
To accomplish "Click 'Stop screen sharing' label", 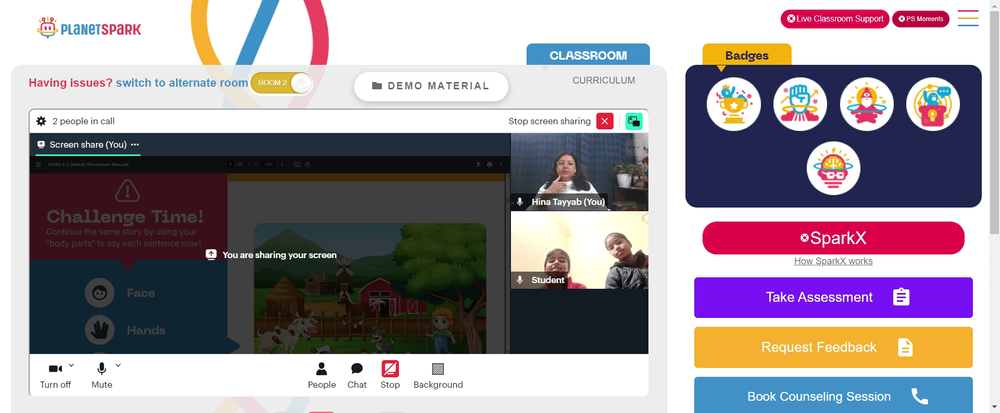I will [x=549, y=121].
